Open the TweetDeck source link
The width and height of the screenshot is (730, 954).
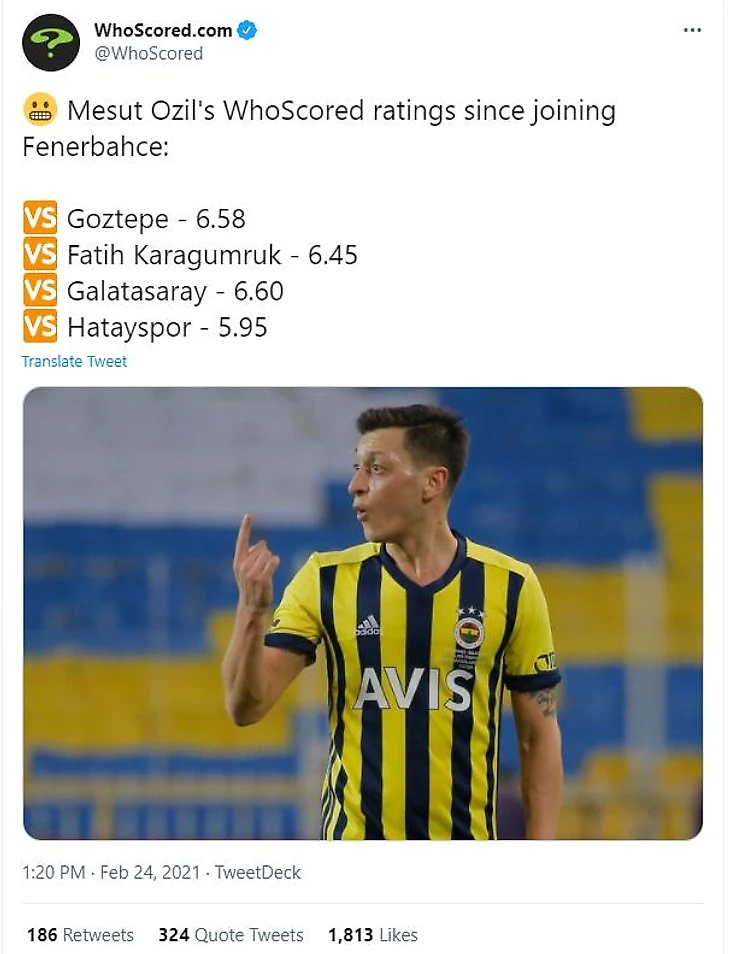point(258,872)
